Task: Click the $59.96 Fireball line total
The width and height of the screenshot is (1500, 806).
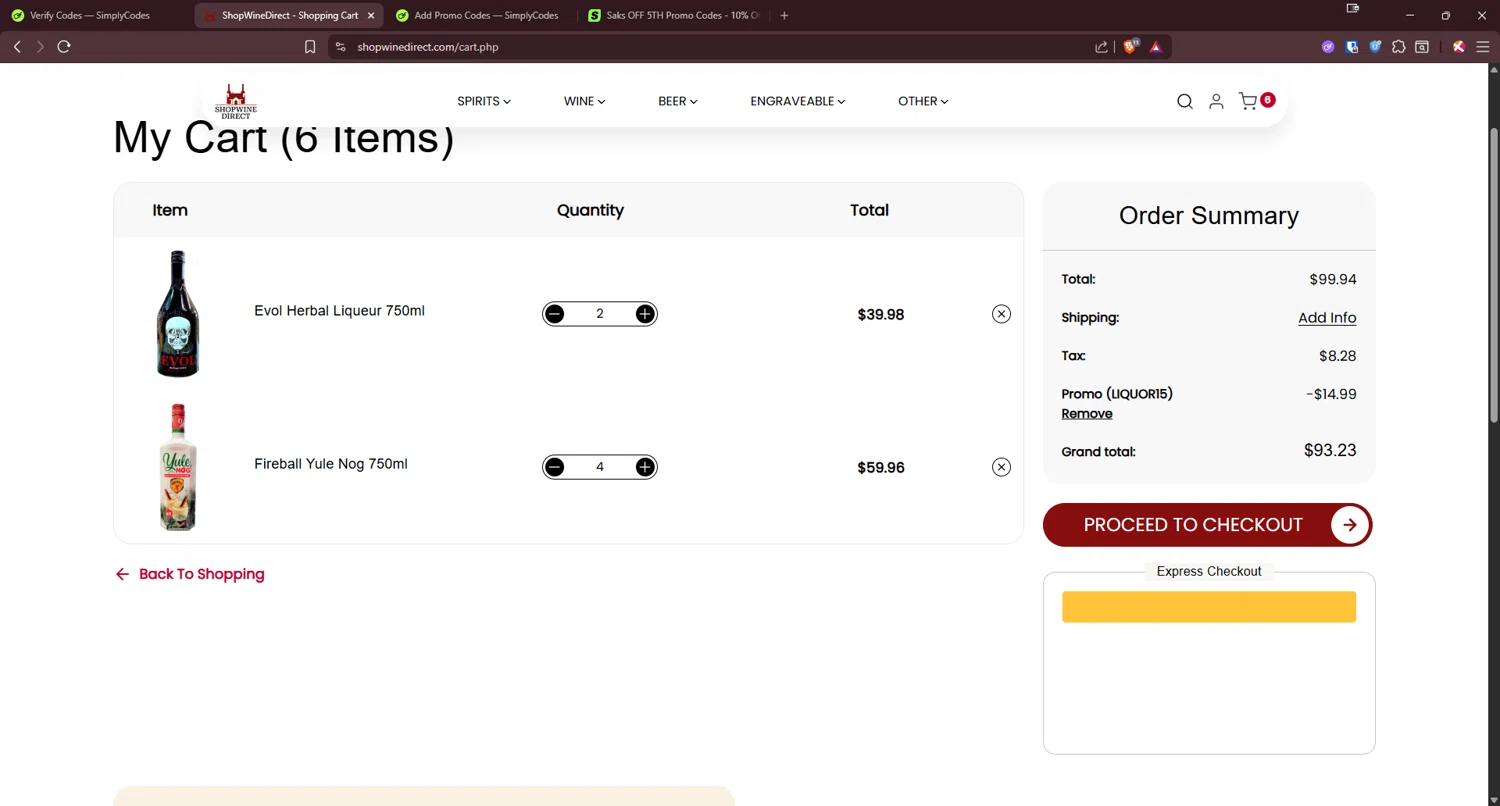Action: (881, 467)
